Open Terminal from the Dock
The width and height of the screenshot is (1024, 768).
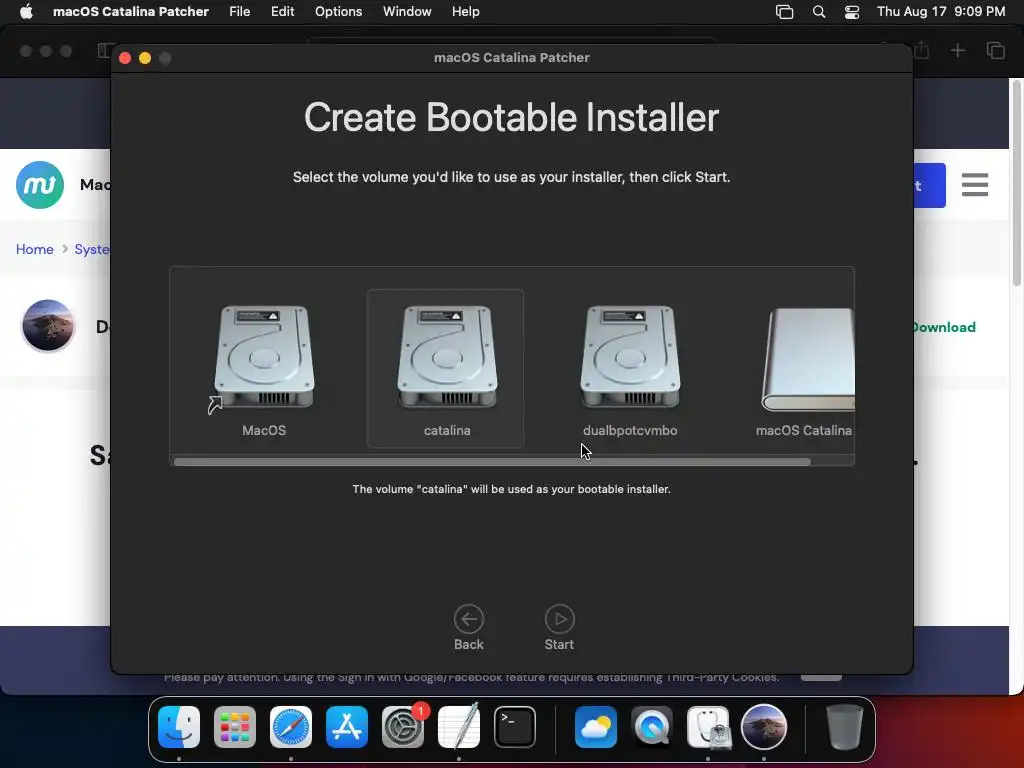click(x=515, y=727)
